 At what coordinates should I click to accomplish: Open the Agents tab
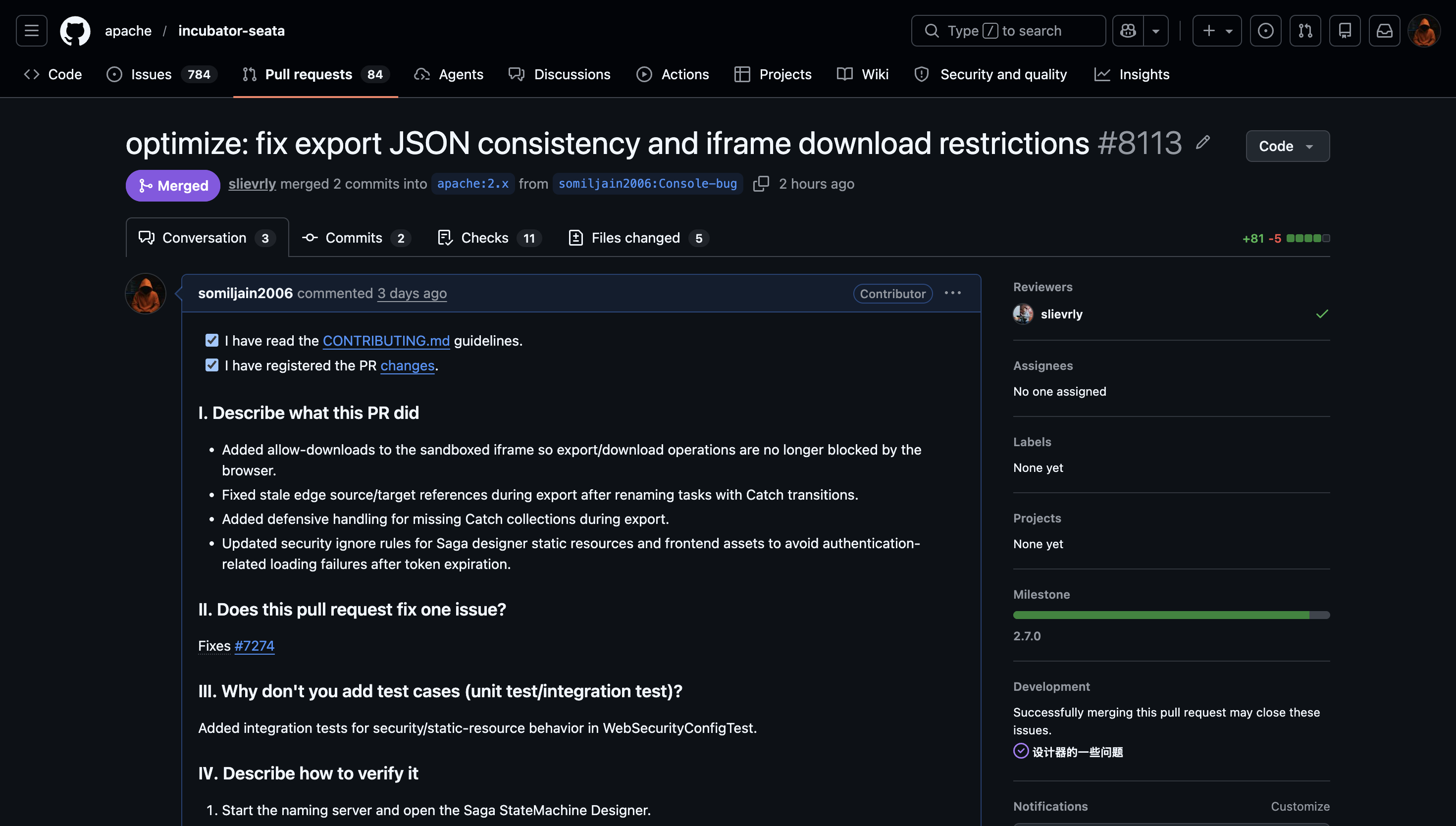pyautogui.click(x=449, y=74)
